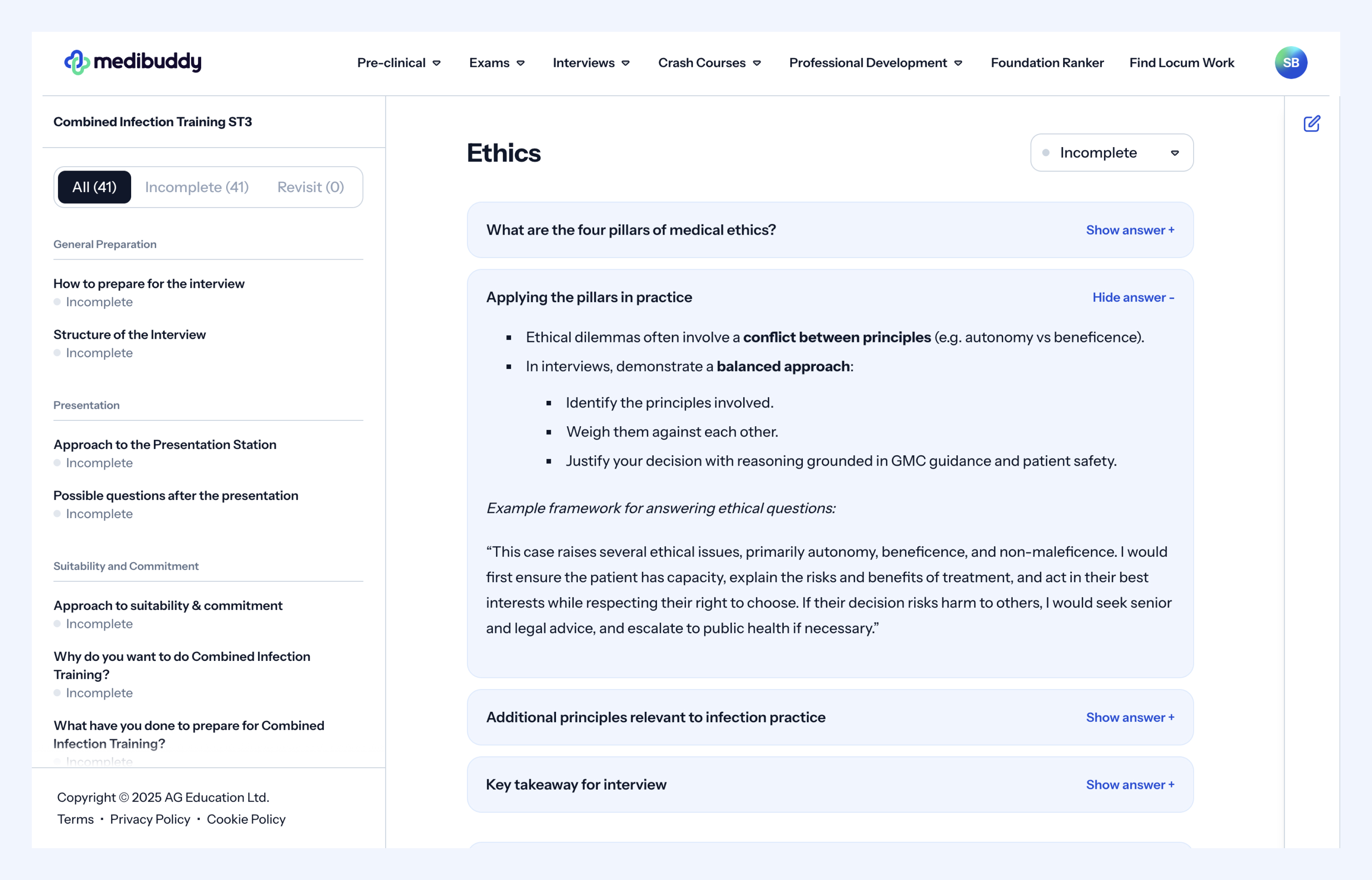Image resolution: width=1372 pixels, height=880 pixels.
Task: Show answer for Key takeaway for interview
Action: [1129, 785]
